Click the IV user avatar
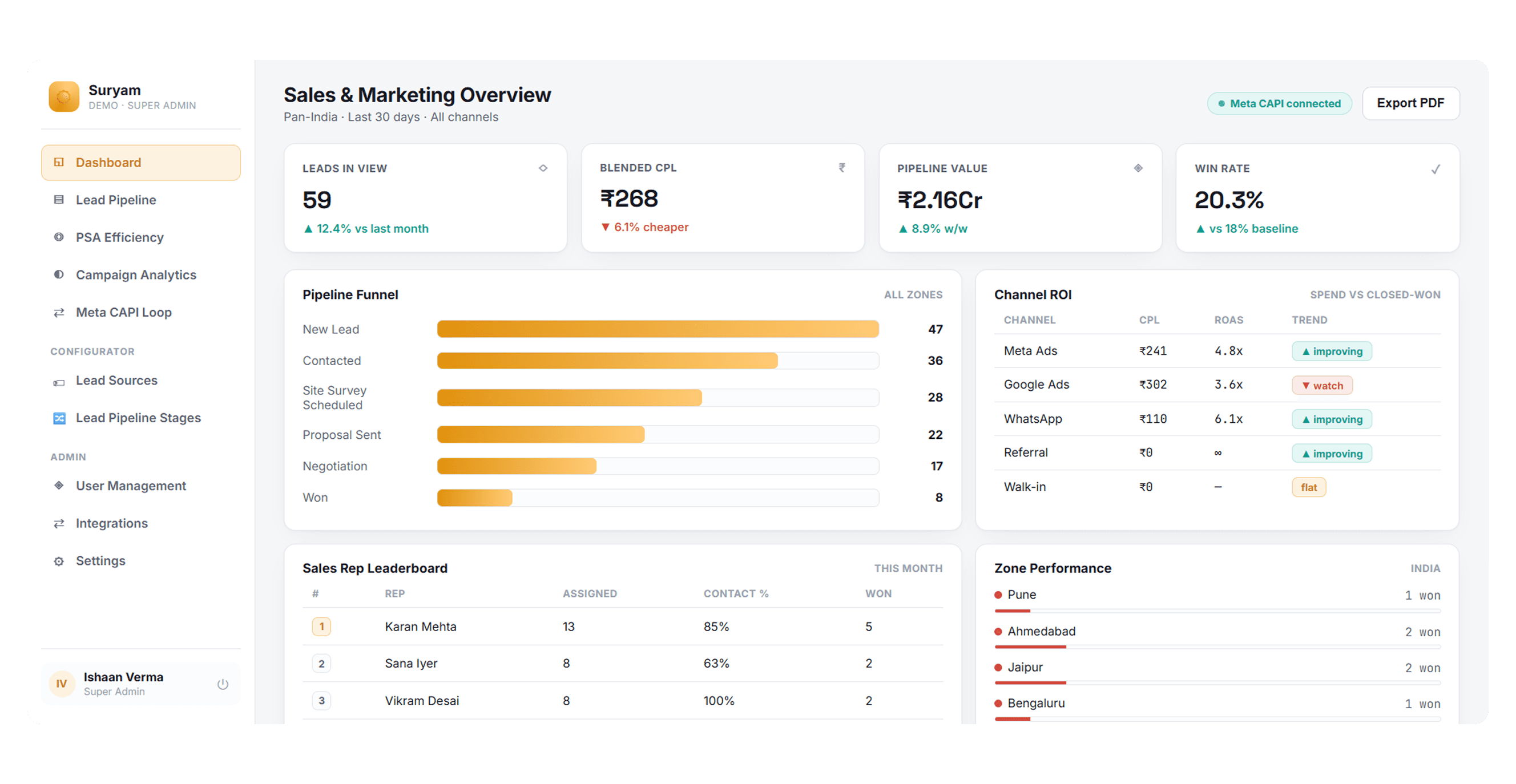The width and height of the screenshot is (1516, 784). point(62,684)
